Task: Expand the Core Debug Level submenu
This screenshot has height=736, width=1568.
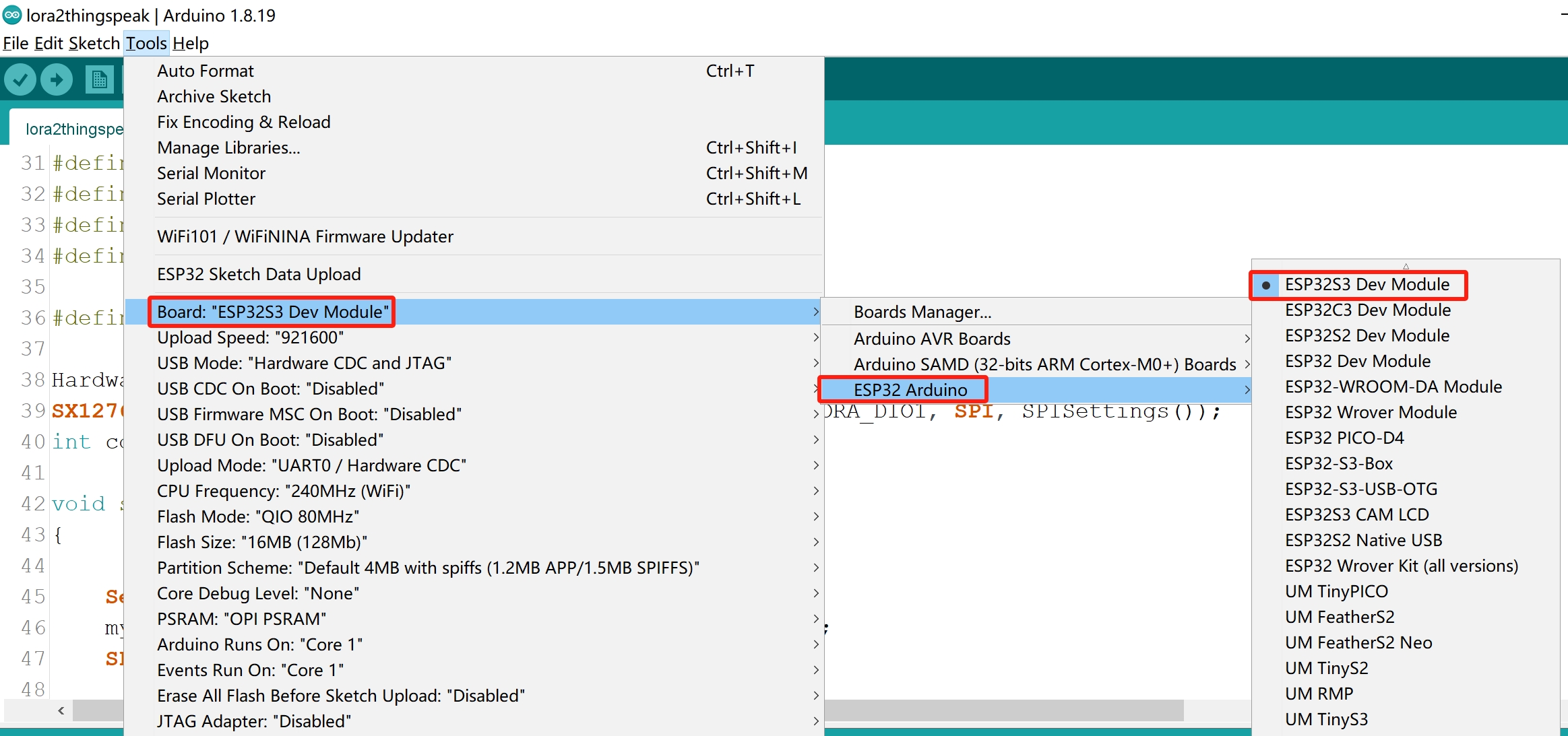Action: (x=474, y=593)
